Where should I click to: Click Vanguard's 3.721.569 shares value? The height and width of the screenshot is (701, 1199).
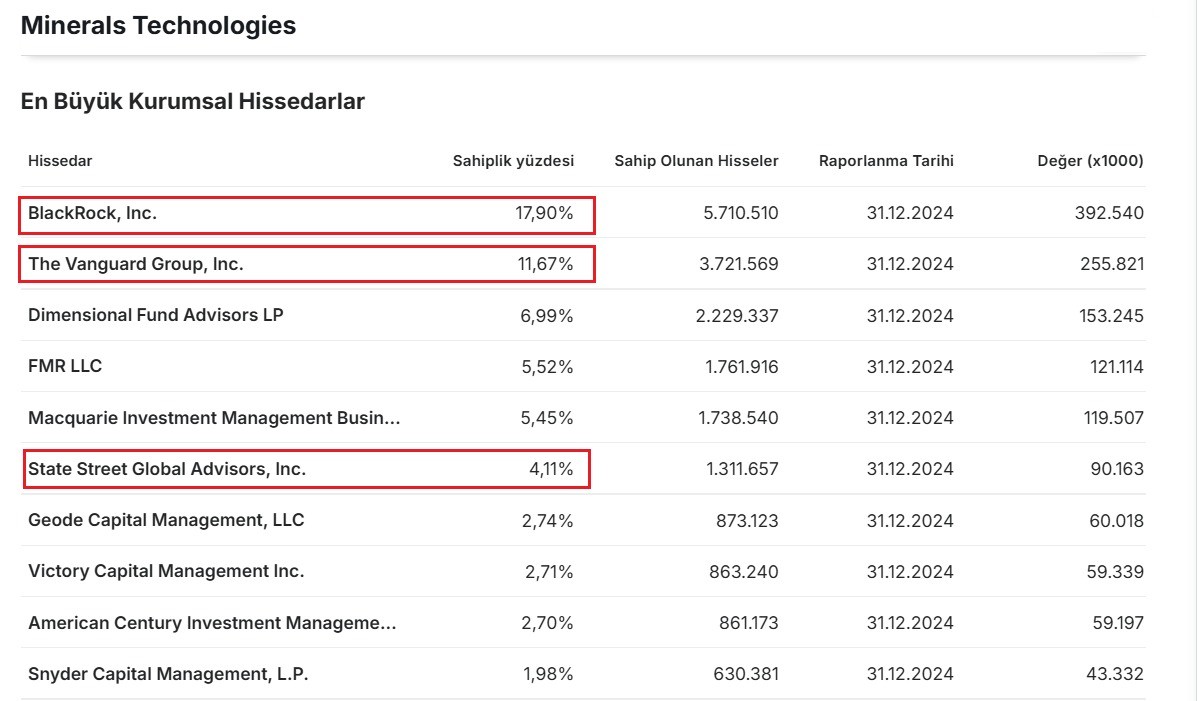737,264
